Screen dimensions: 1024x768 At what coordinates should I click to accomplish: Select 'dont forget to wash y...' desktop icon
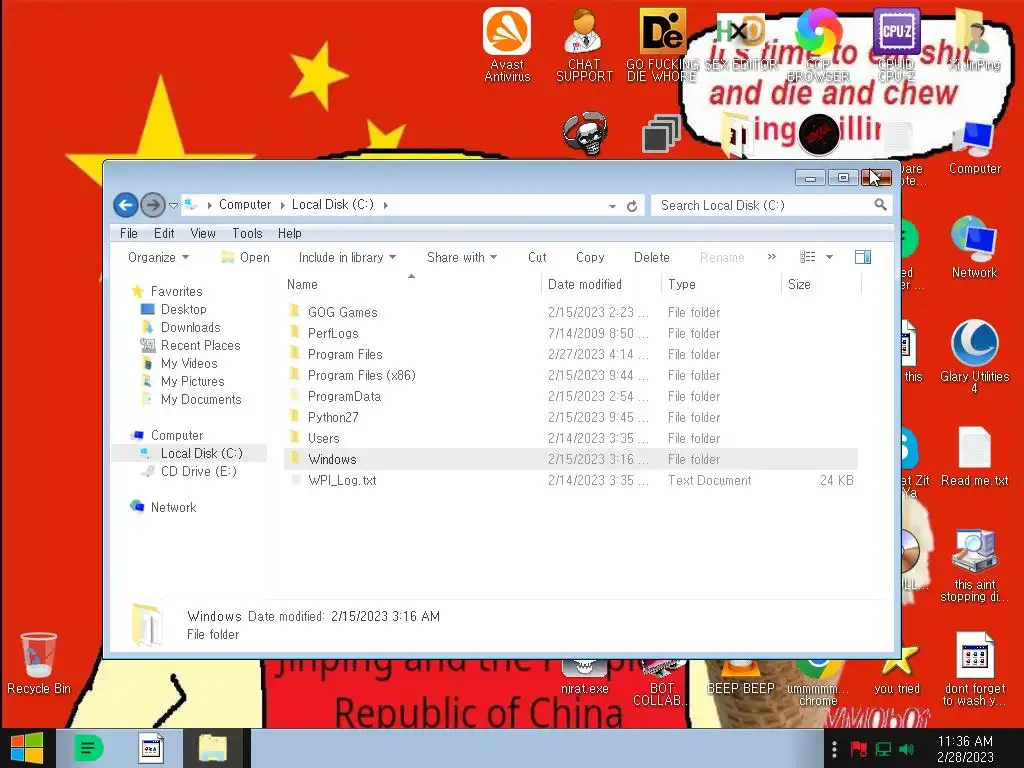974,670
